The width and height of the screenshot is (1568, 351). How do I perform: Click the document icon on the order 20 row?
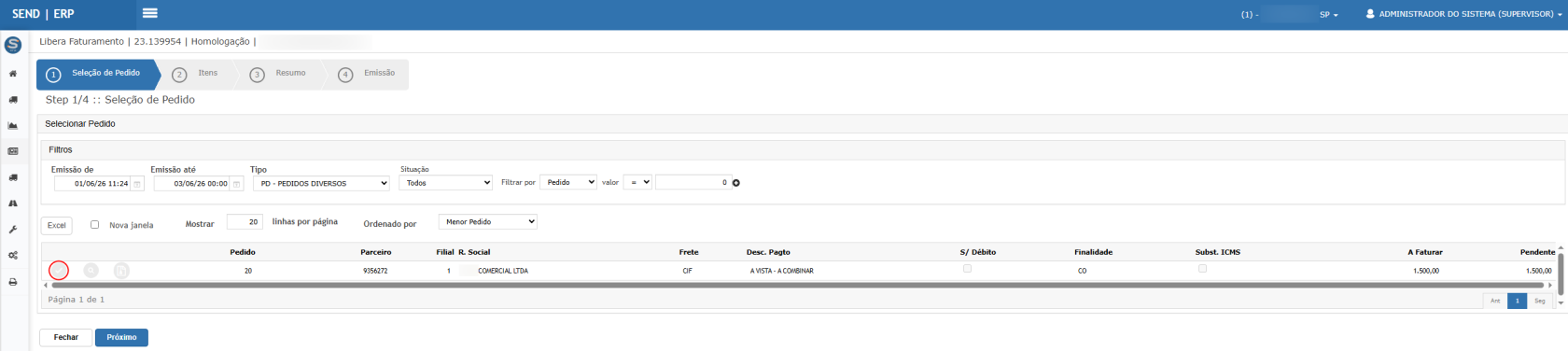click(x=121, y=271)
